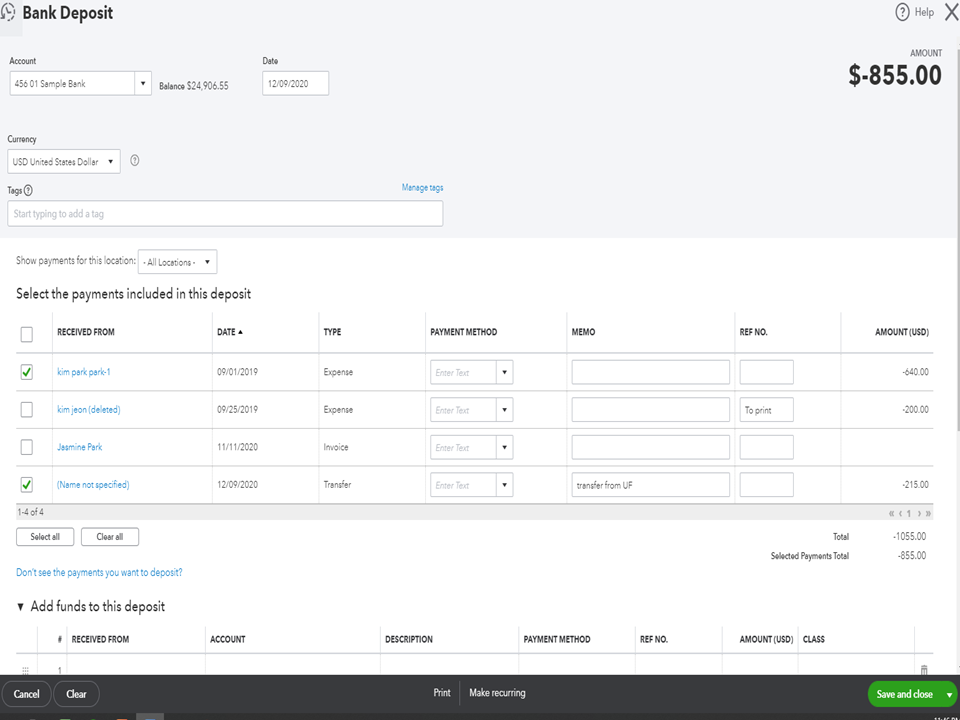Image resolution: width=960 pixels, height=720 pixels.
Task: Close the Bank Deposit window
Action: [950, 12]
